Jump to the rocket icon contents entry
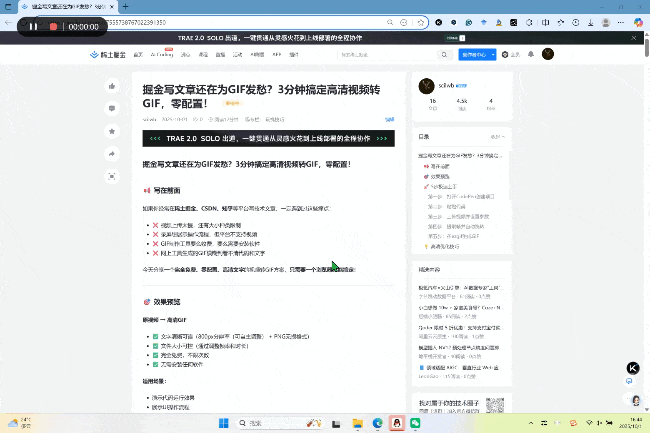This screenshot has width=650, height=433. point(440,186)
